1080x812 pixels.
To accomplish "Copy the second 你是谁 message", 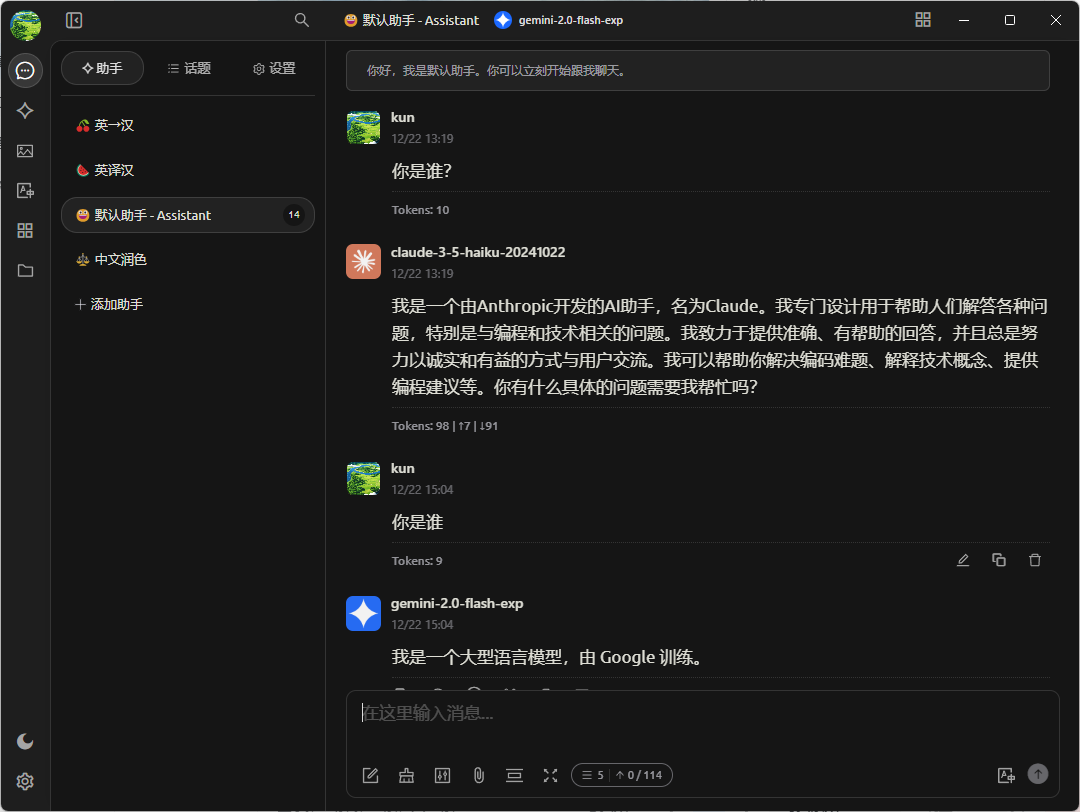I will pyautogui.click(x=999, y=560).
